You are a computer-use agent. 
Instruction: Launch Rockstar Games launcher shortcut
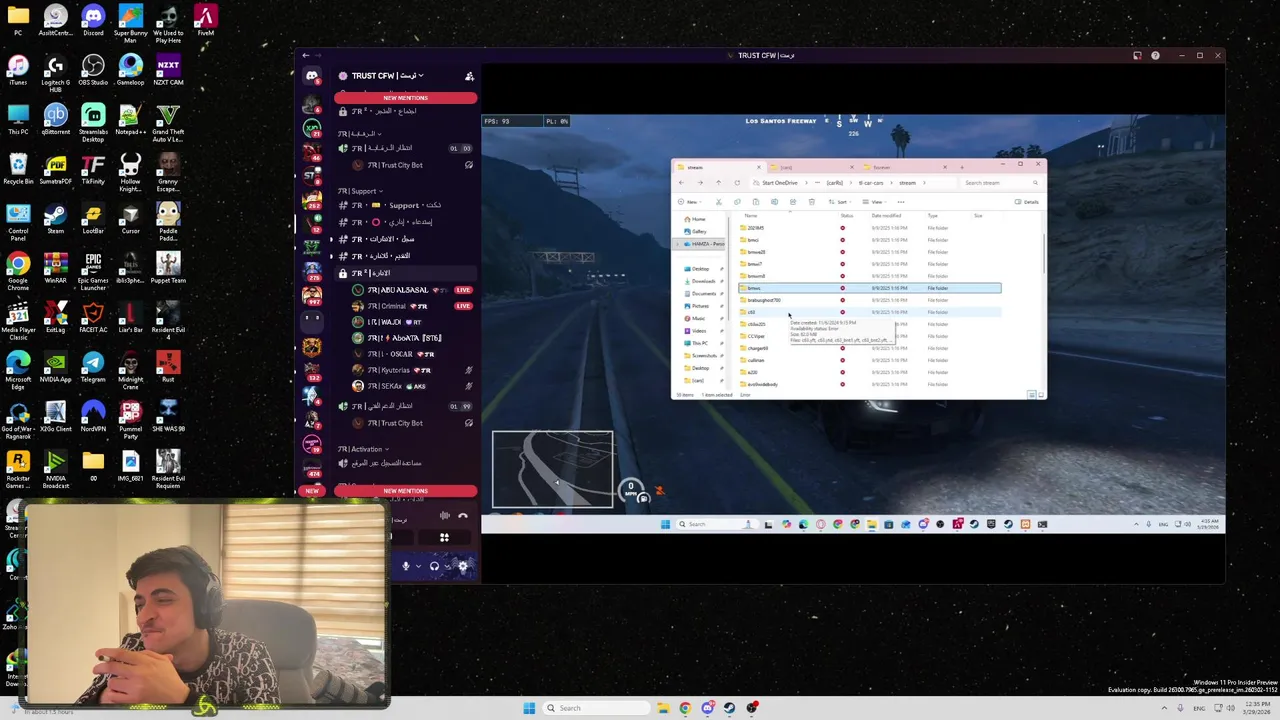(x=18, y=469)
